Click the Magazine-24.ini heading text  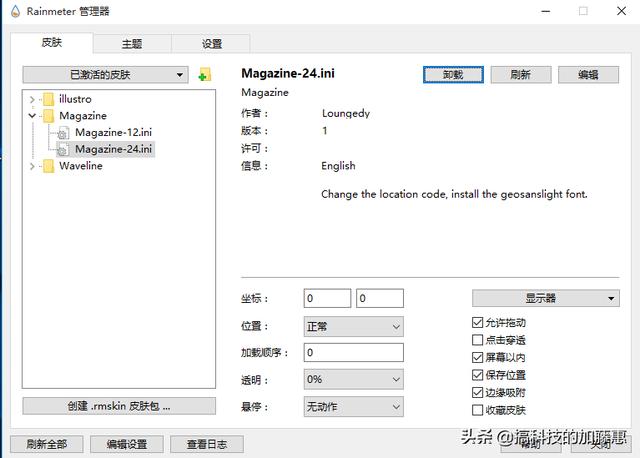click(288, 73)
